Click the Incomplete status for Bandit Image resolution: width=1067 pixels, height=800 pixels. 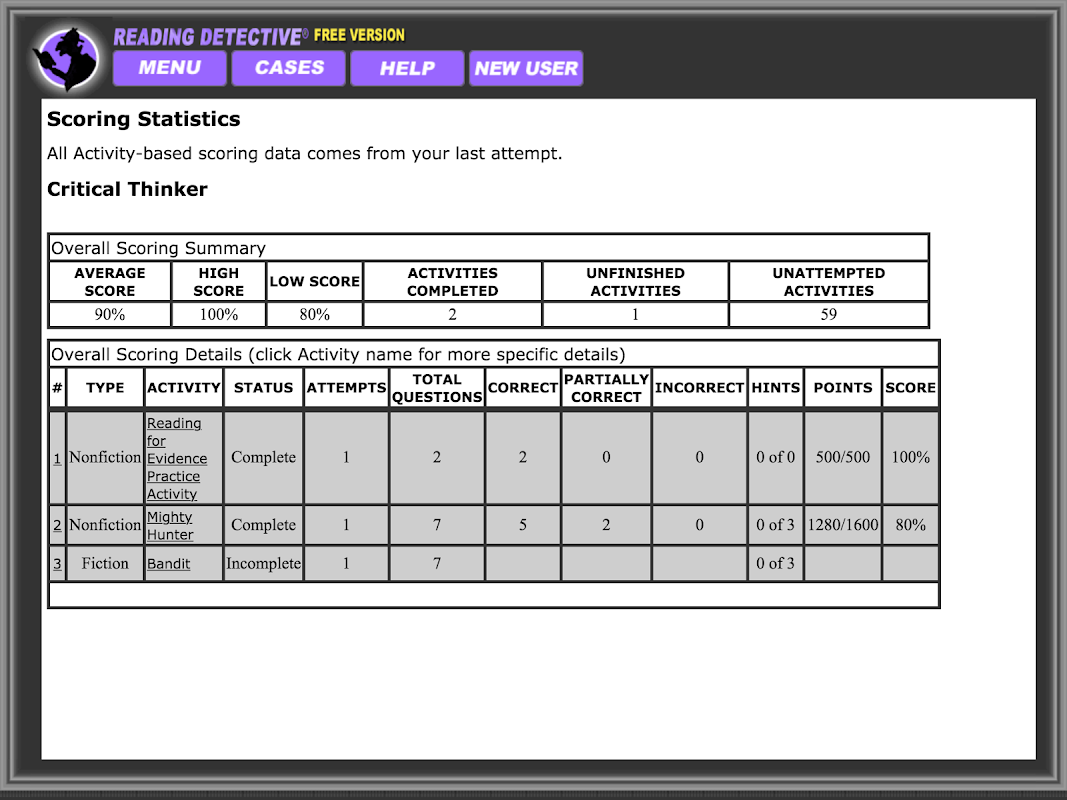pyautogui.click(x=263, y=564)
